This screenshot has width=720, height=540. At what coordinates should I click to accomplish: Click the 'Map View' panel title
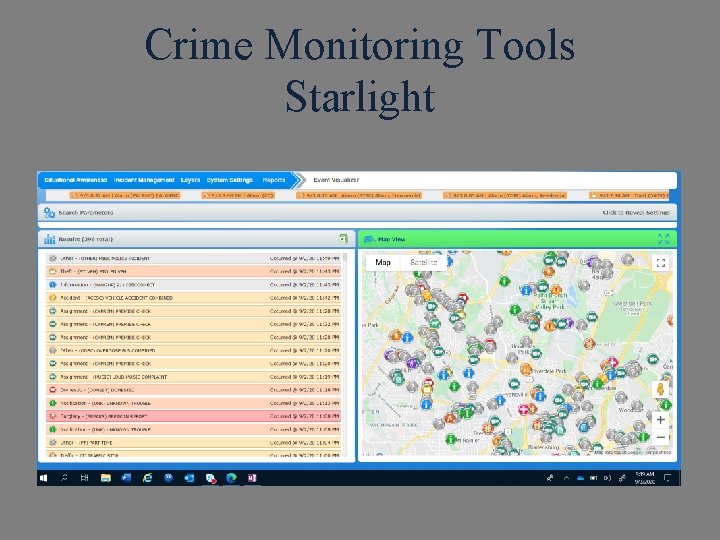[x=391, y=239]
